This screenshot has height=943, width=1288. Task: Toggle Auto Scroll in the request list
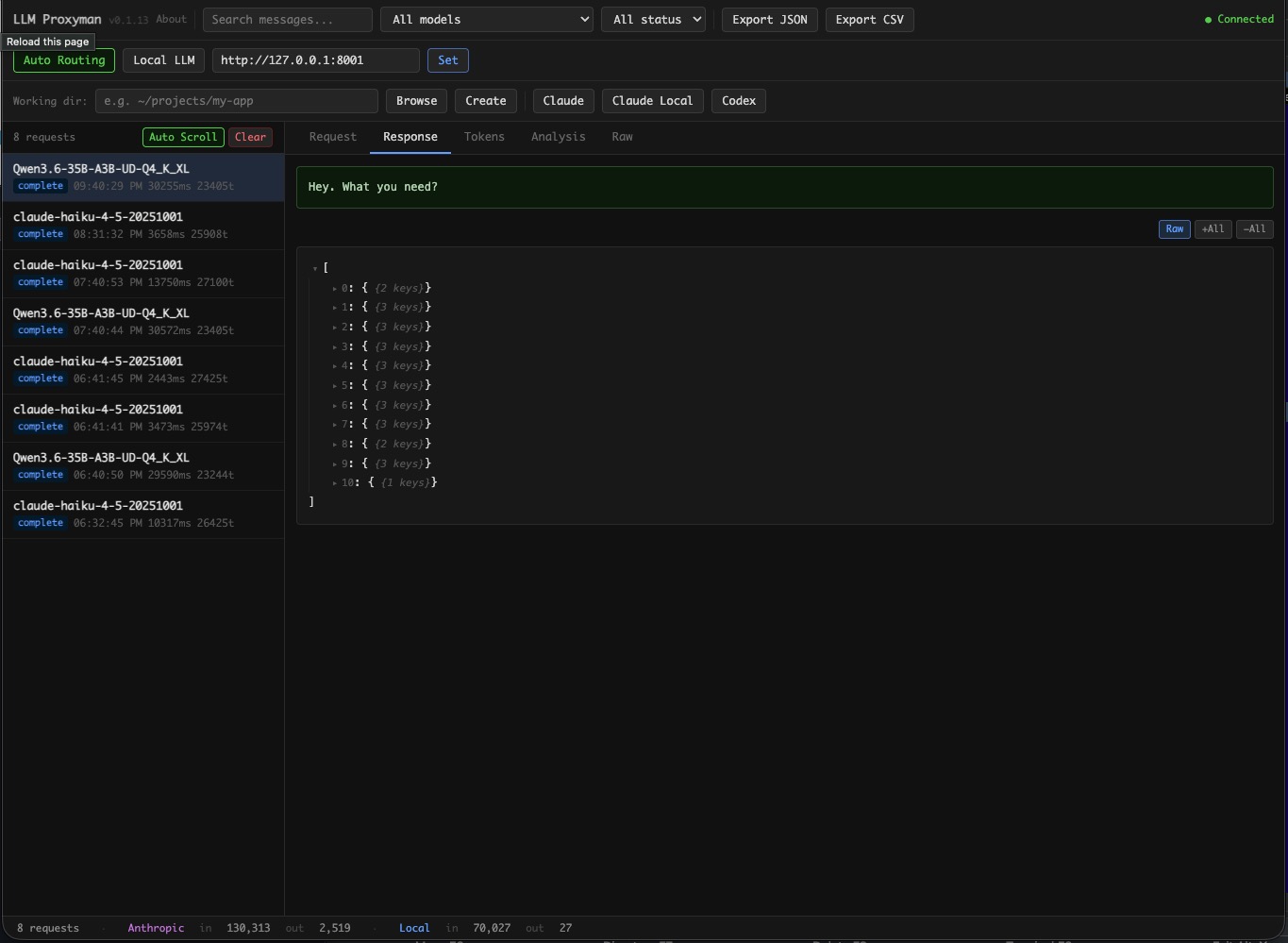(x=183, y=137)
